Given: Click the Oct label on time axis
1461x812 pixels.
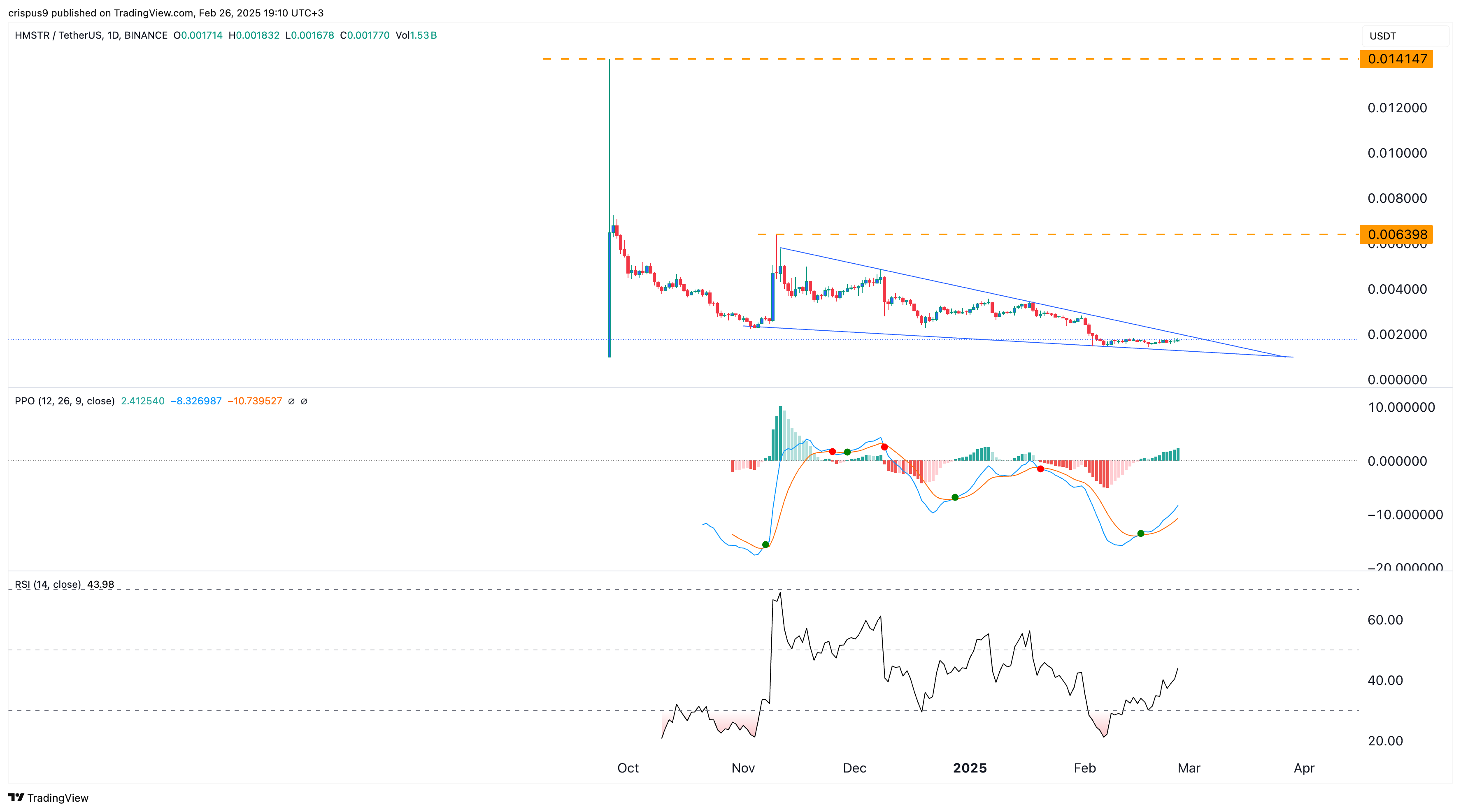Looking at the screenshot, I should [628, 768].
